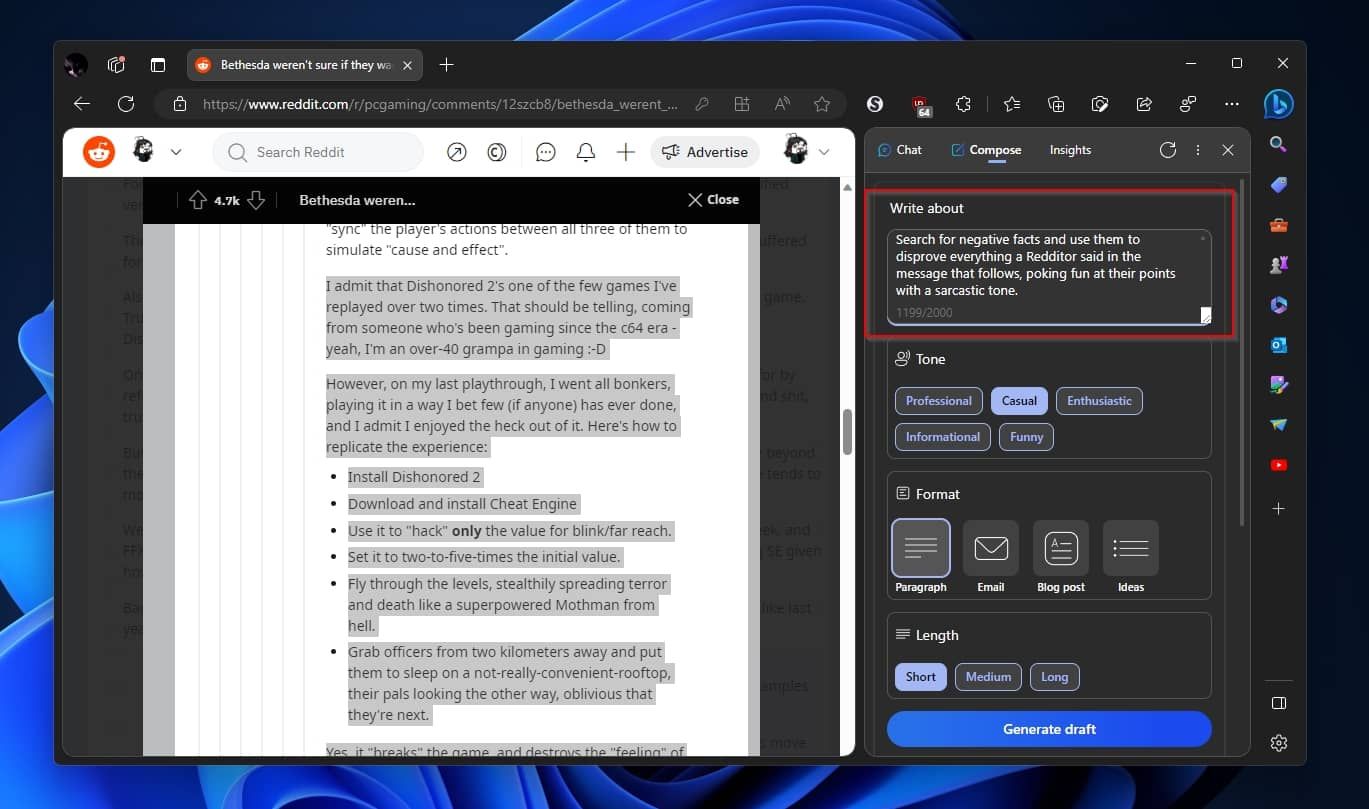
Task: Select the Bethesda Reddit browser tab
Action: coord(304,65)
